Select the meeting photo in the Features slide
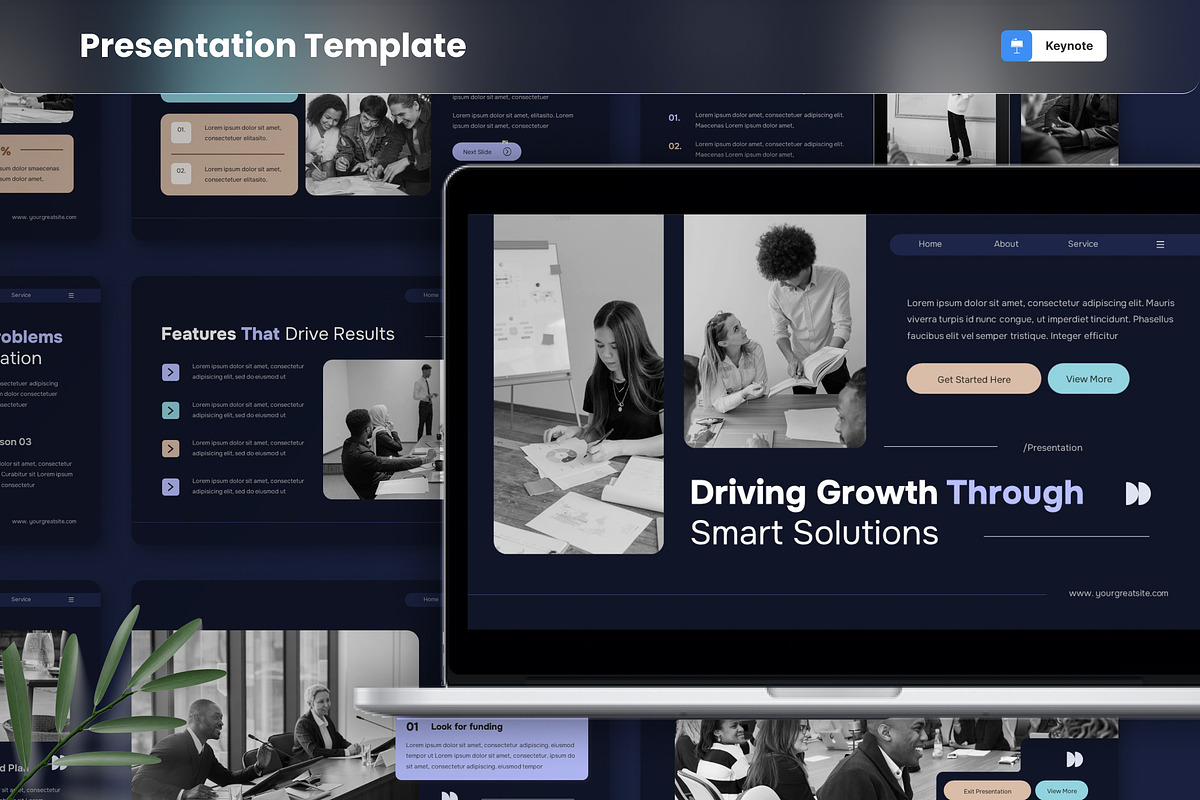1200x800 pixels. (383, 430)
